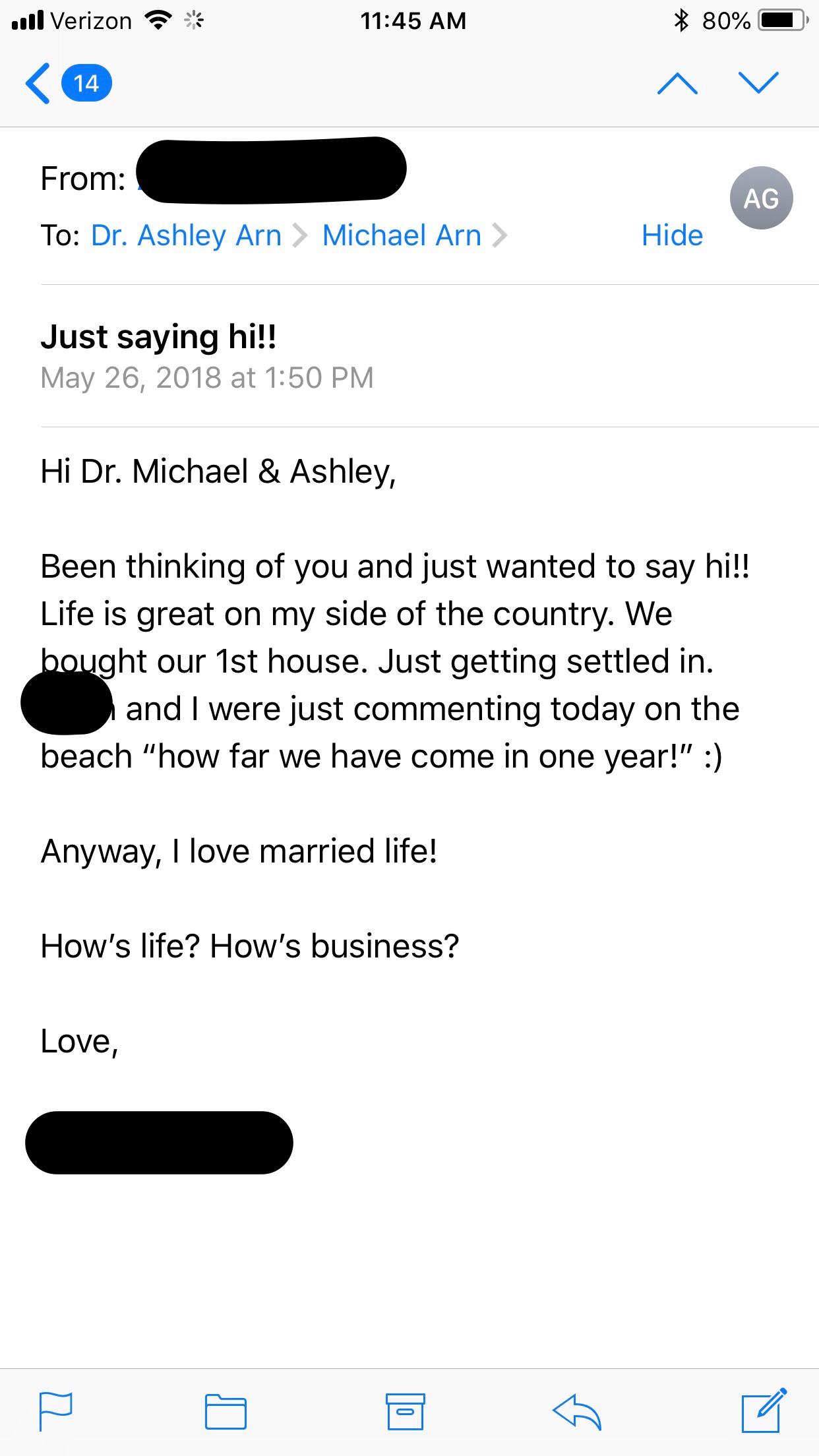Viewport: 819px width, 1456px height.
Task: Open the Michael Arn recipient contact
Action: (402, 235)
